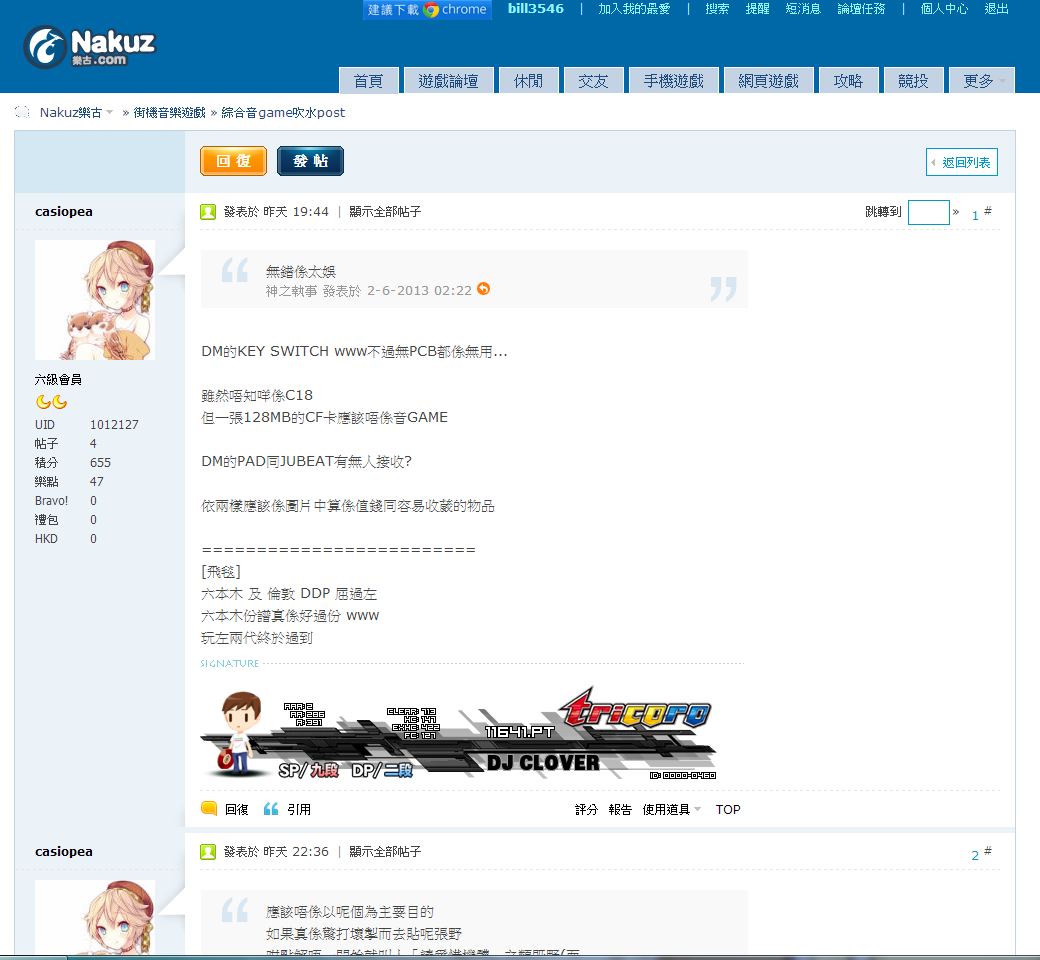Click the blue 發帖 button
This screenshot has width=1040, height=960.
point(310,161)
